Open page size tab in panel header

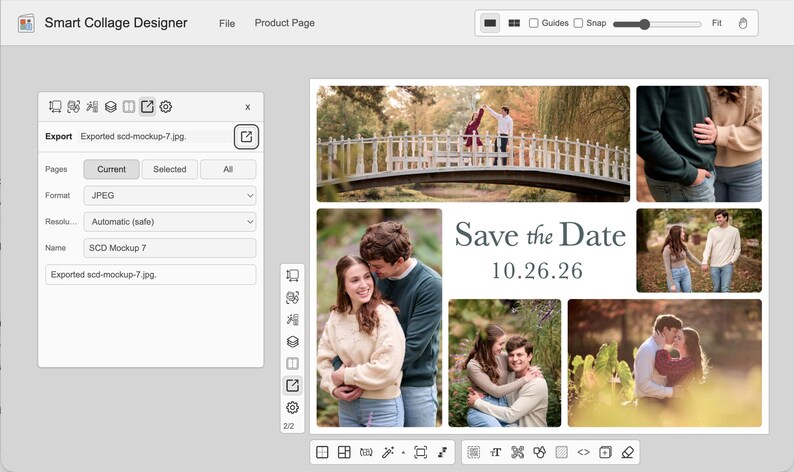tap(55, 106)
